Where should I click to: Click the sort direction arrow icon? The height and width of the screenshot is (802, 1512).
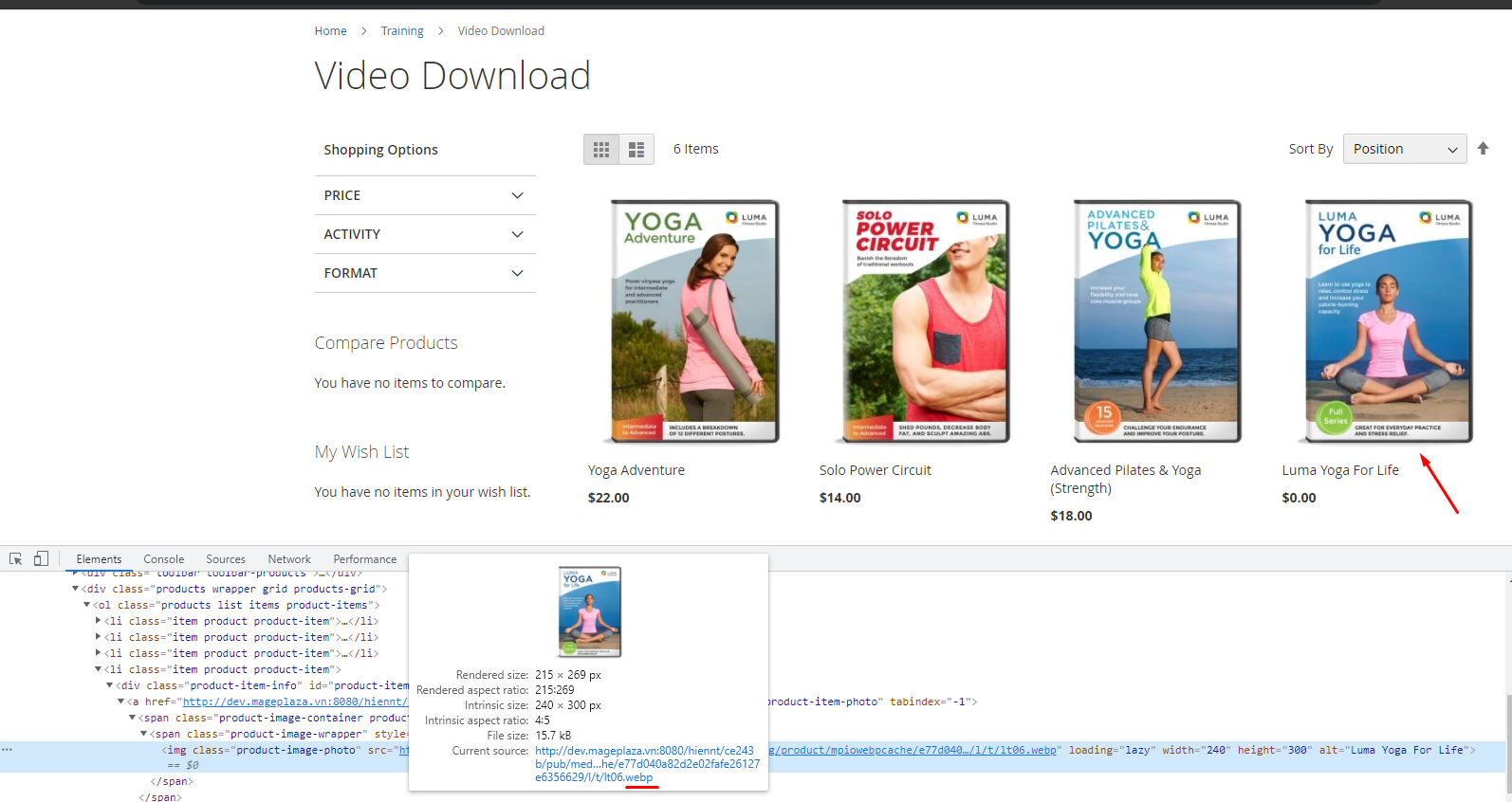pyautogui.click(x=1484, y=149)
